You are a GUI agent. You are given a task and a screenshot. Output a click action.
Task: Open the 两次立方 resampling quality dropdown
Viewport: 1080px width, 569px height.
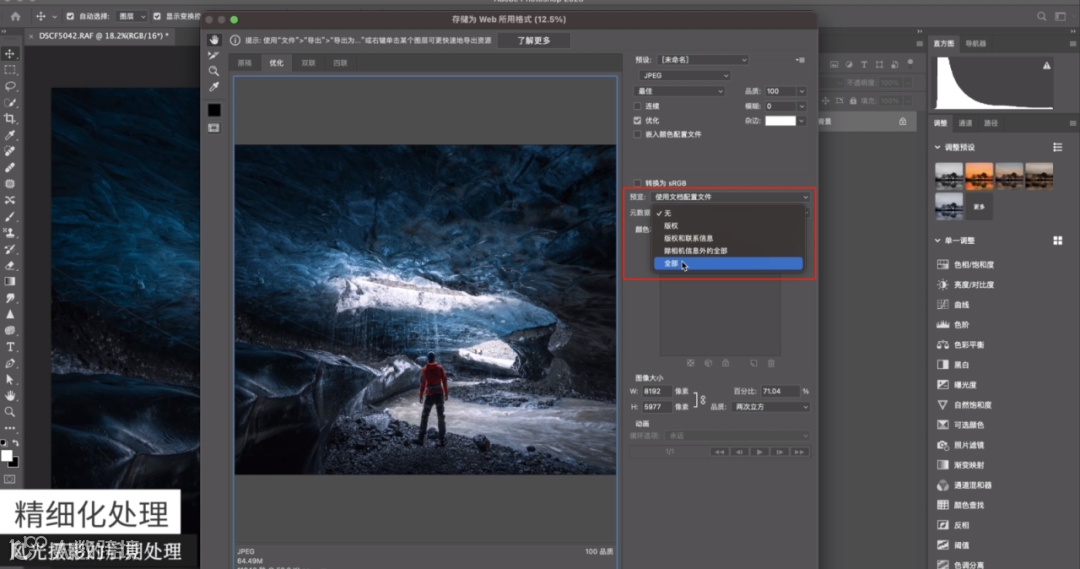click(x=771, y=407)
